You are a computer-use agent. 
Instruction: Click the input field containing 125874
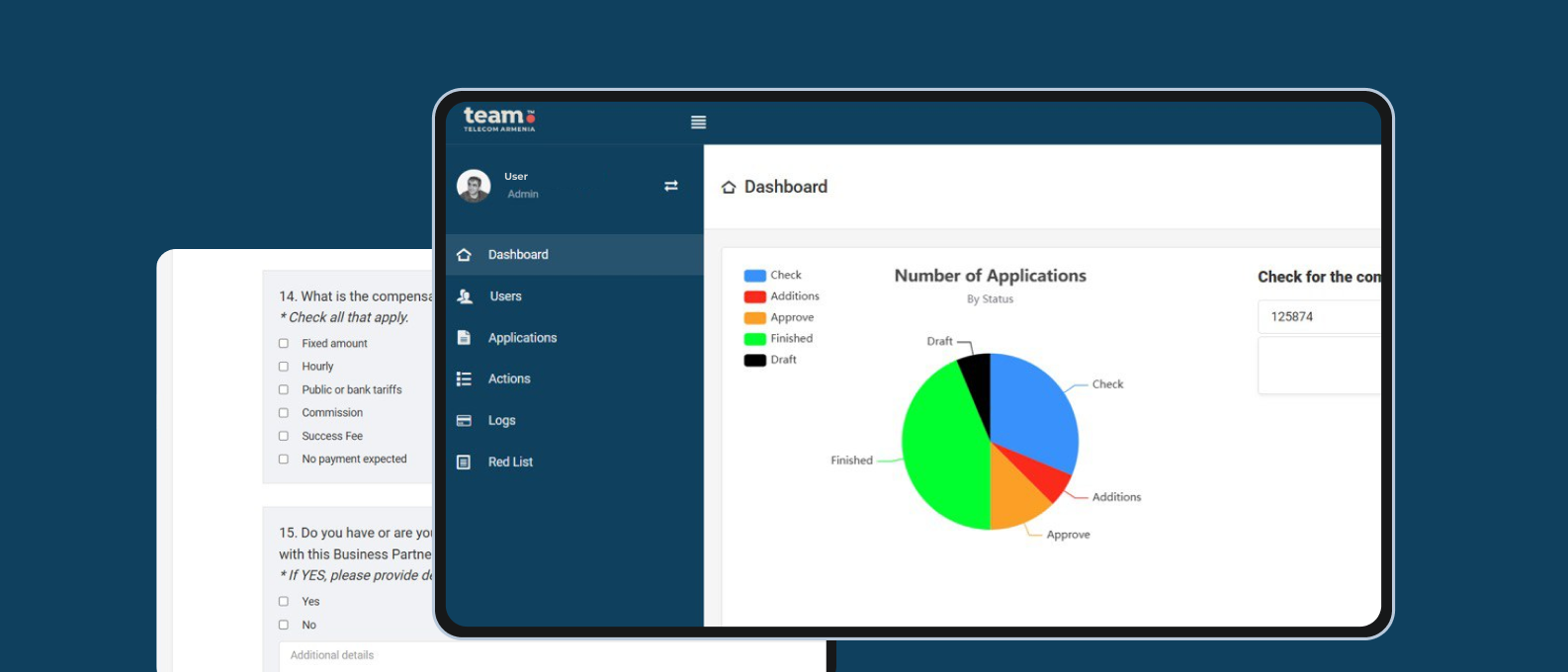pos(1319,317)
